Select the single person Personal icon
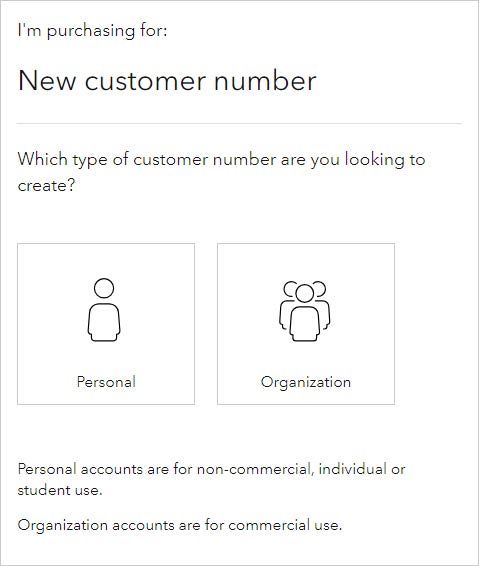The height and width of the screenshot is (566, 479). tap(104, 310)
